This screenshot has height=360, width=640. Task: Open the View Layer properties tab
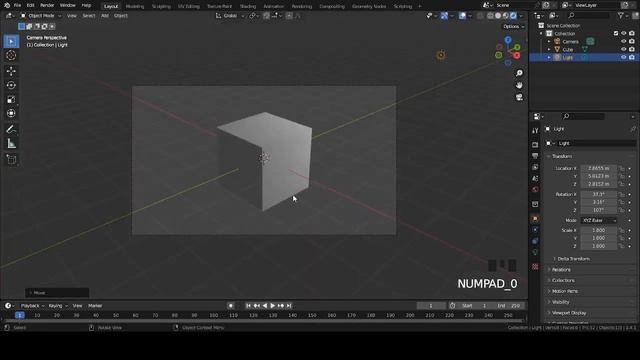[535, 167]
